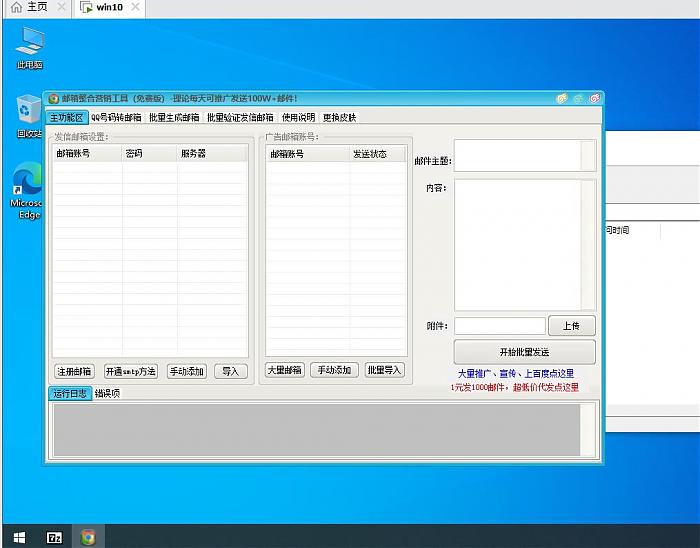Viewport: 700px width, 548px height.
Task: Switch to 错误项 log tab
Action: pyautogui.click(x=107, y=393)
